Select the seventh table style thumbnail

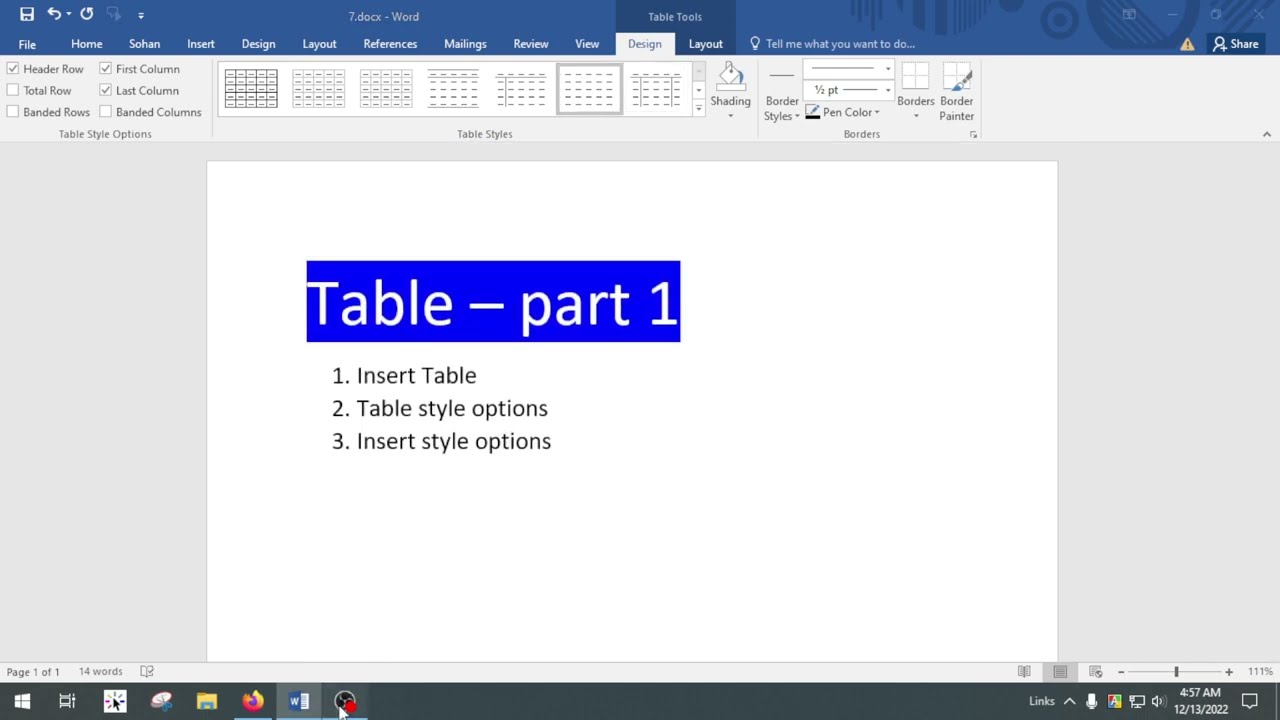pyautogui.click(x=656, y=89)
